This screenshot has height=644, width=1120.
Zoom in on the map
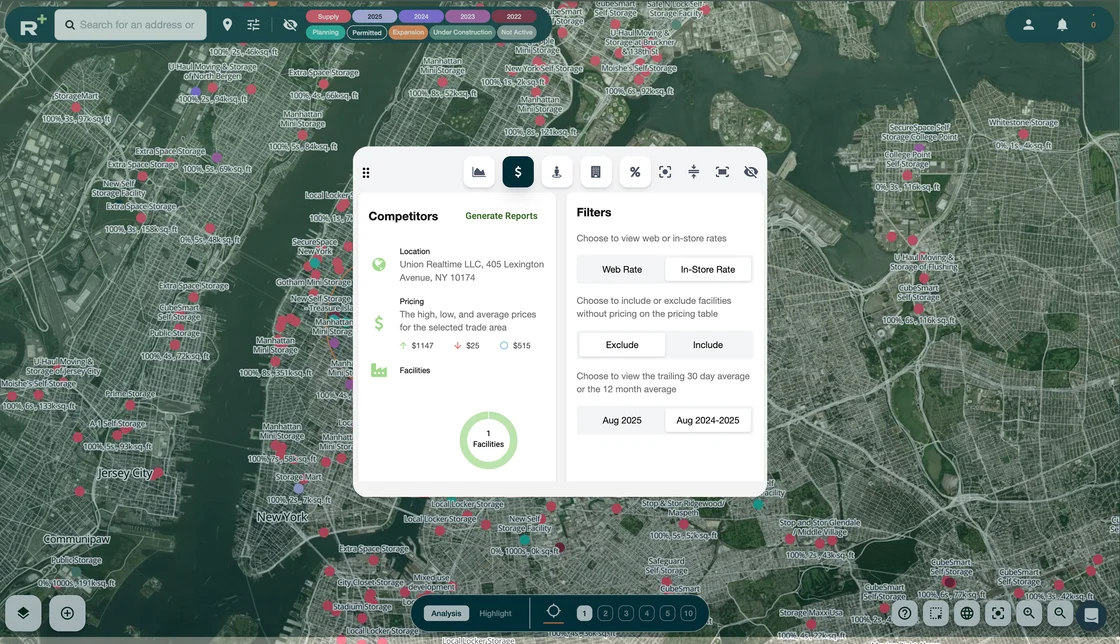pyautogui.click(x=1029, y=613)
